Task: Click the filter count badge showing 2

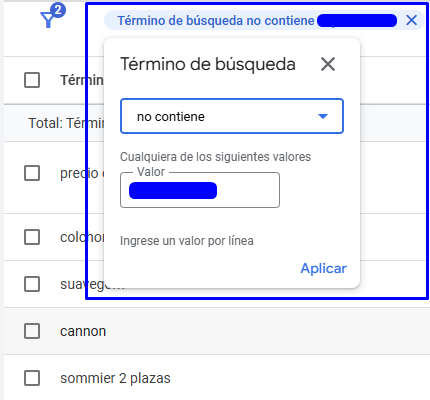Action: click(58, 10)
